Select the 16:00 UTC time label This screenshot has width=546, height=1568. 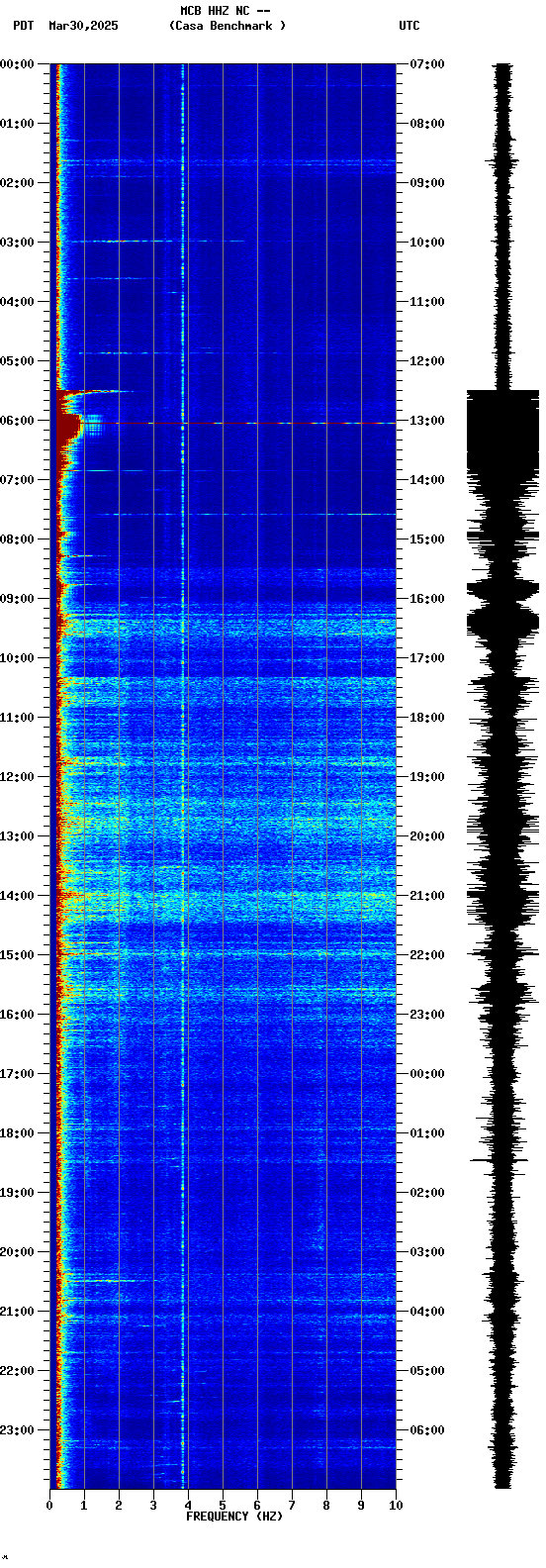(427, 599)
